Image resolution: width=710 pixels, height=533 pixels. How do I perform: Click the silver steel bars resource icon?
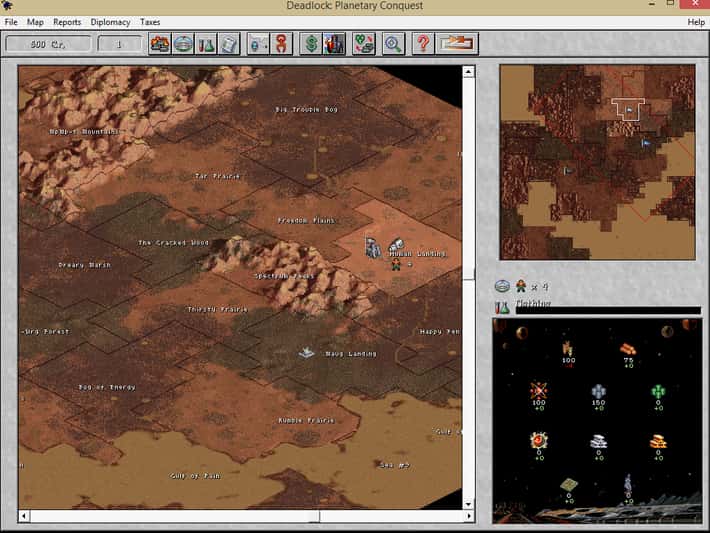pos(598,442)
